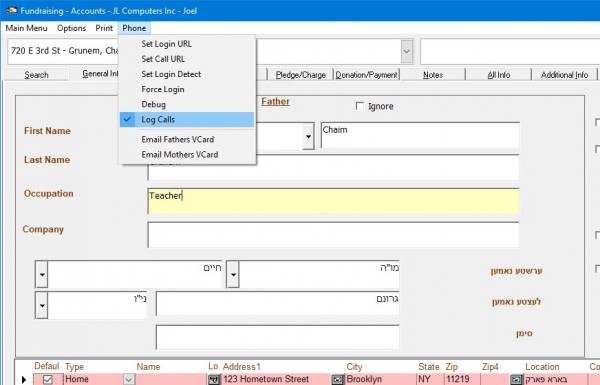Screen dimensions: 600x385
Task: Open the Type dropdown for Home row
Action: 129,380
